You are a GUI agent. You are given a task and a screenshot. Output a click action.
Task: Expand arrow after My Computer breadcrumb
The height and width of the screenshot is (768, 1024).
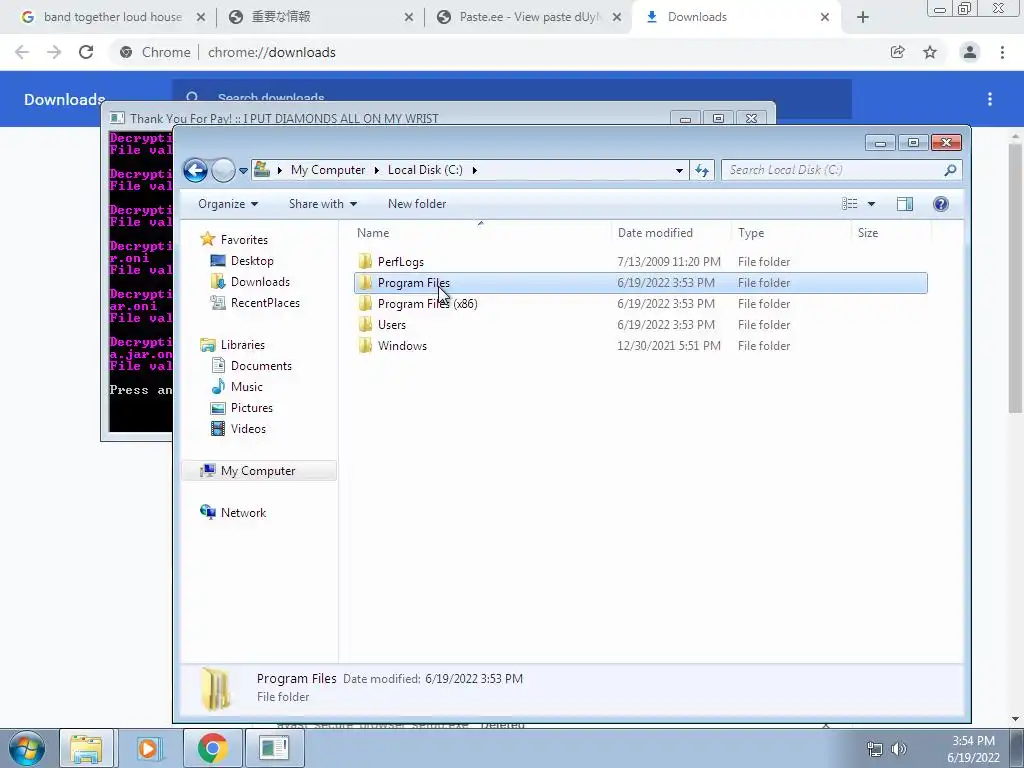pos(376,170)
